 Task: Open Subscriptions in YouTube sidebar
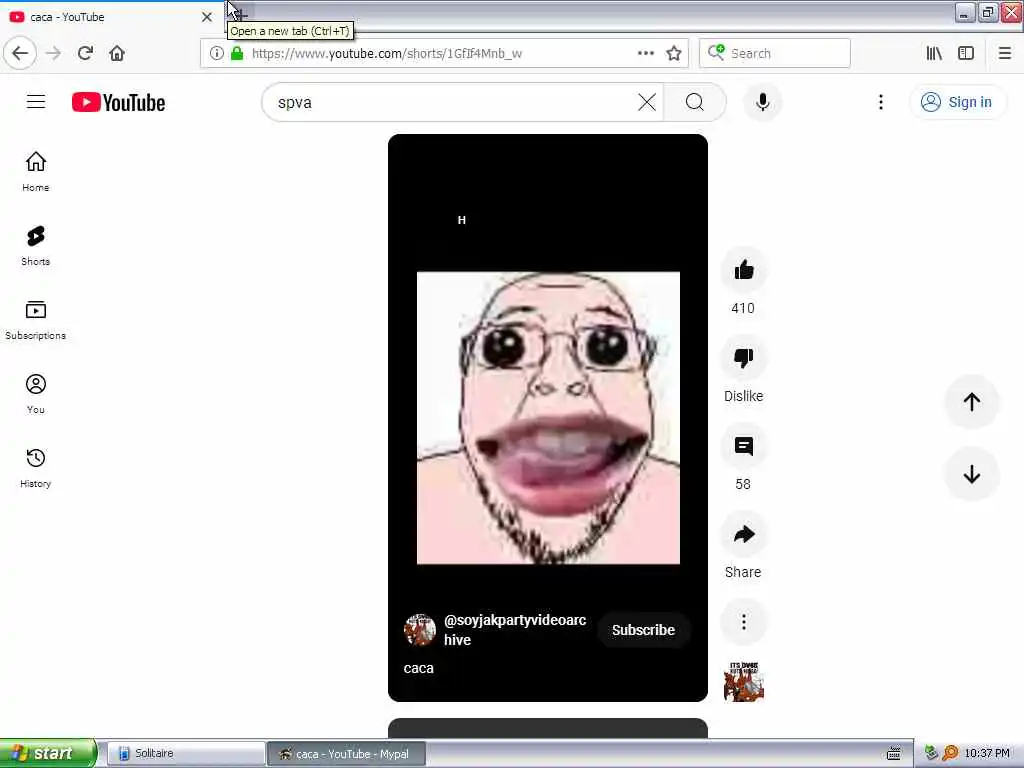click(x=36, y=320)
